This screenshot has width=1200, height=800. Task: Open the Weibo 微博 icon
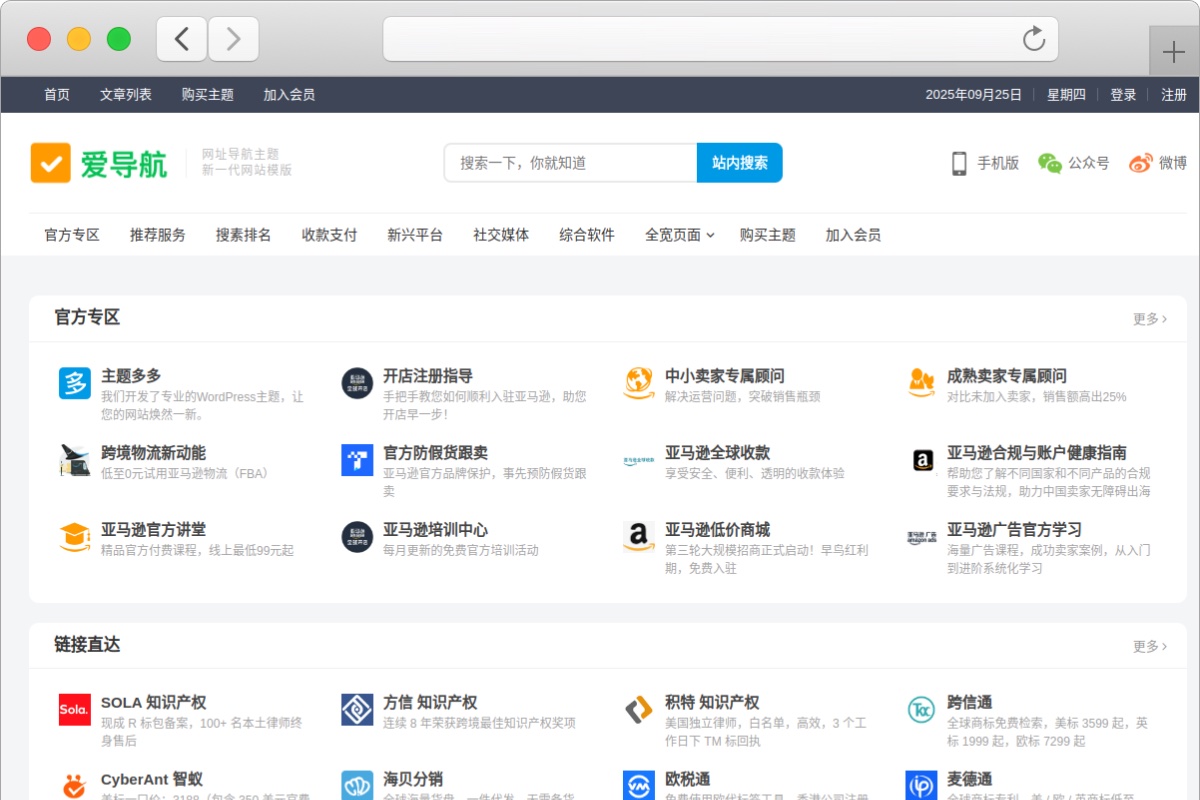point(1141,163)
